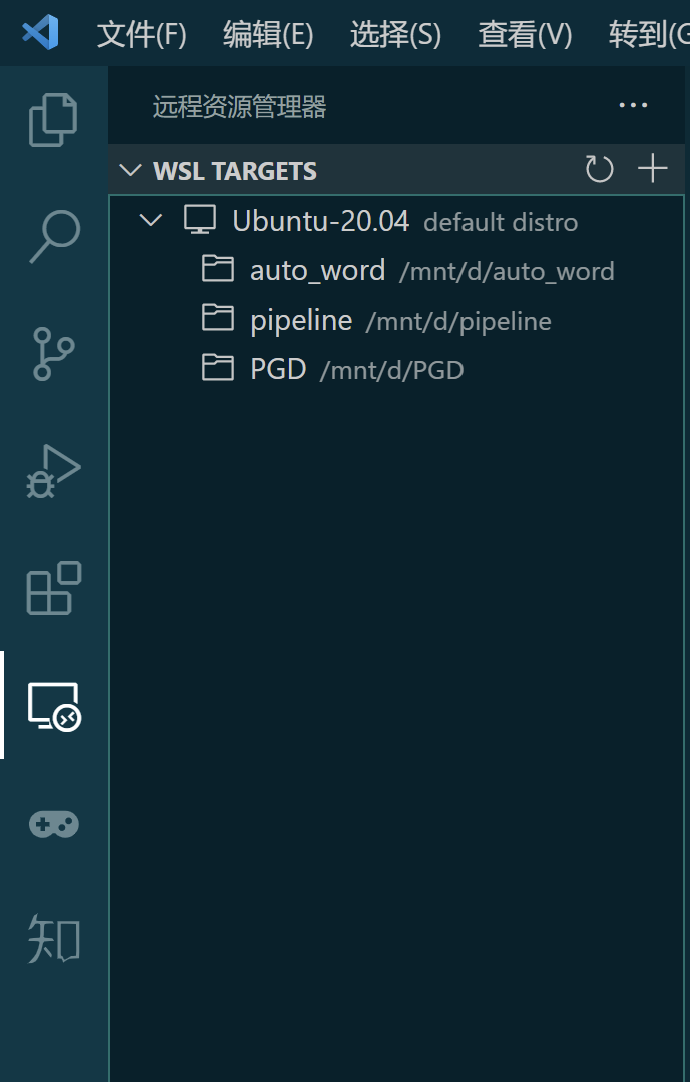
Task: Open the Explorer view icon
Action: (53, 118)
